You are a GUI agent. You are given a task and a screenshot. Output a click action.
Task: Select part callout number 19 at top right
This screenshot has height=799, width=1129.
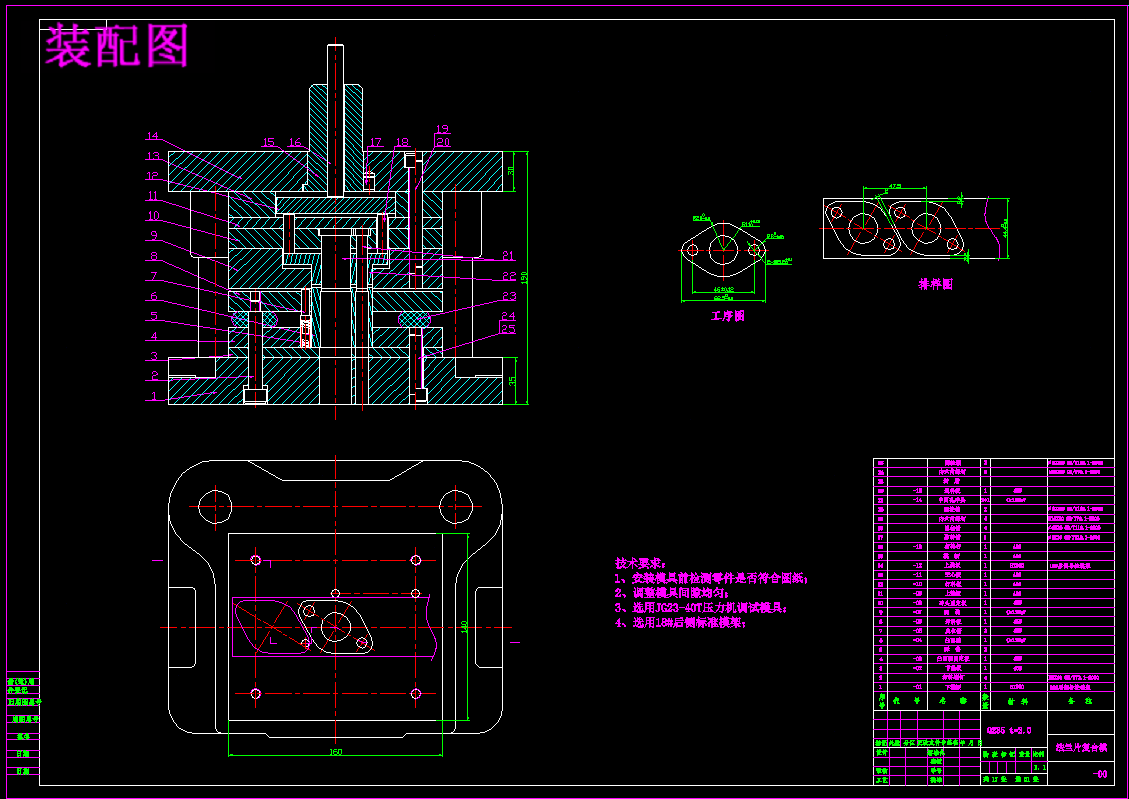[x=442, y=130]
